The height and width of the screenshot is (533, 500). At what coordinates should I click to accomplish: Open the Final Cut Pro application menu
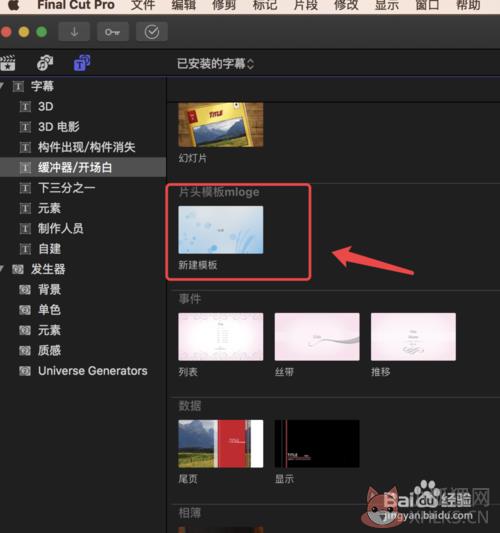[76, 5]
